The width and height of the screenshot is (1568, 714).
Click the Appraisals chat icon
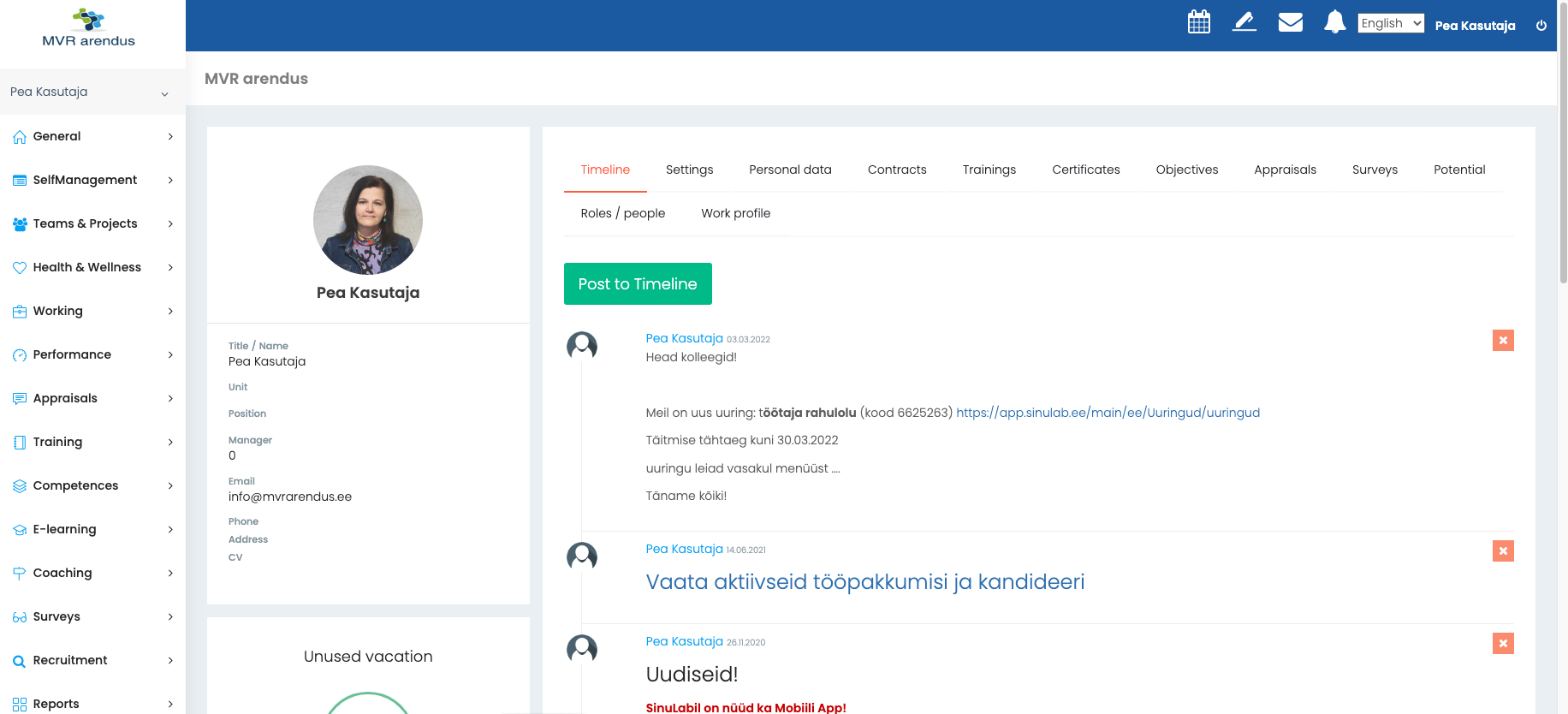[20, 399]
